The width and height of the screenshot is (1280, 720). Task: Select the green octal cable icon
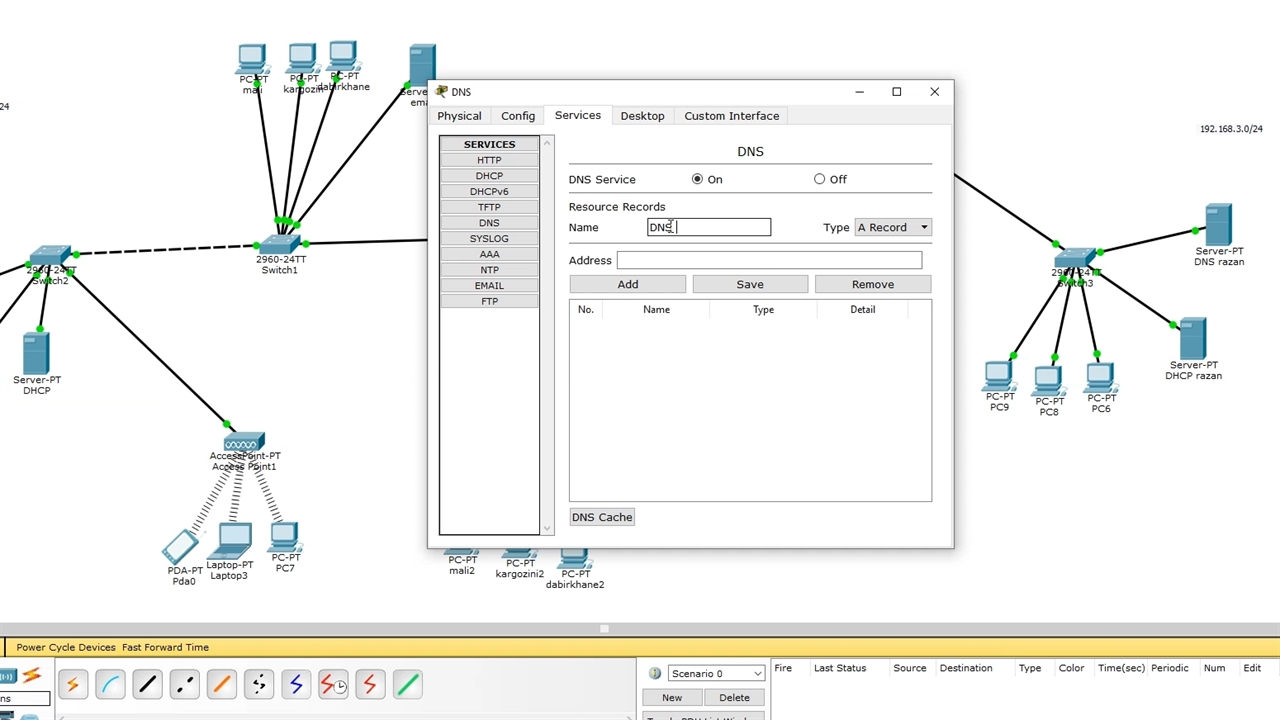tap(407, 685)
